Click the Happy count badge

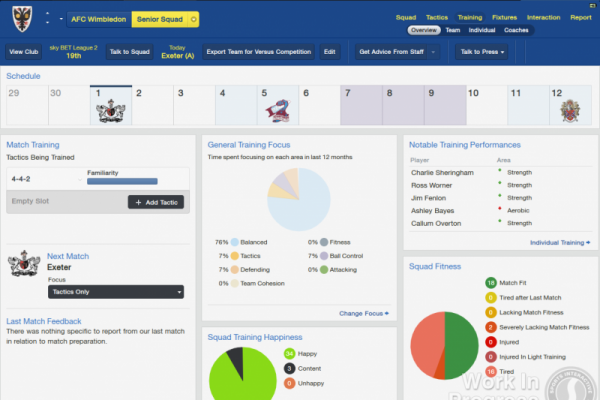click(x=289, y=354)
